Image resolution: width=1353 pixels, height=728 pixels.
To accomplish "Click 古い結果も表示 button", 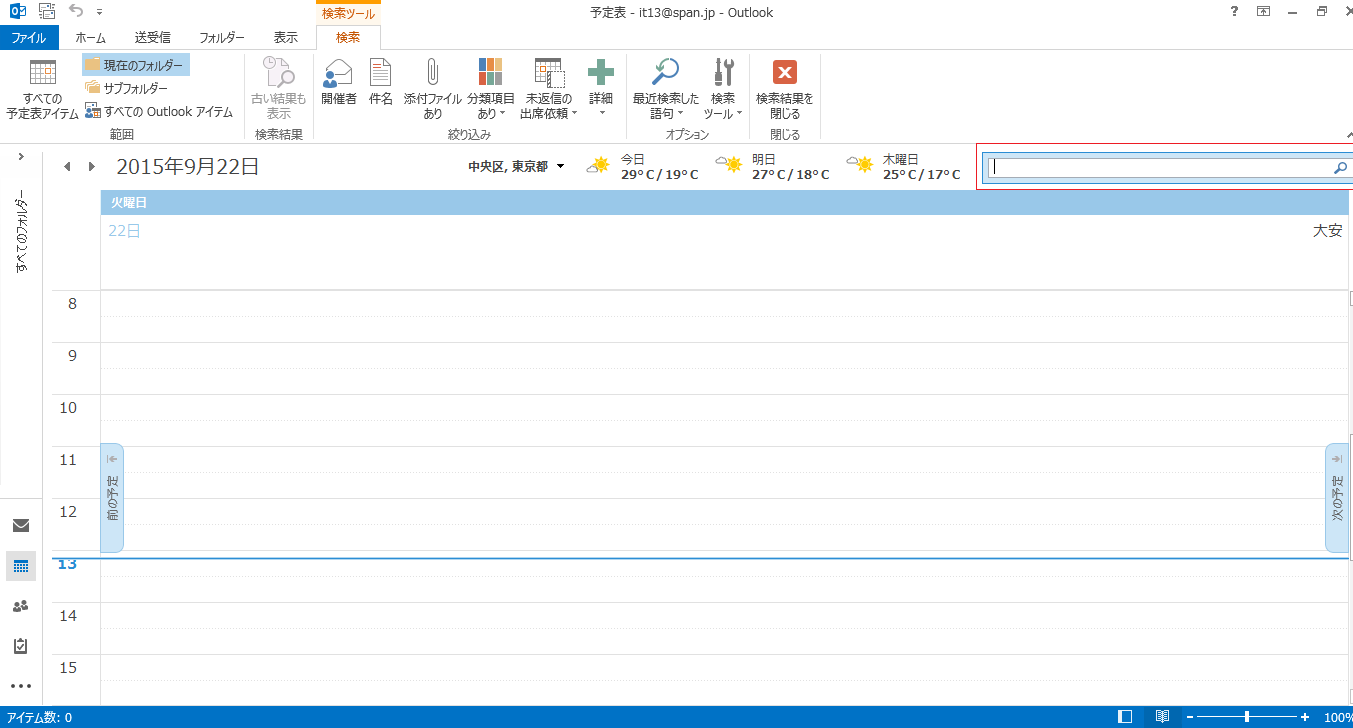I will click(279, 89).
